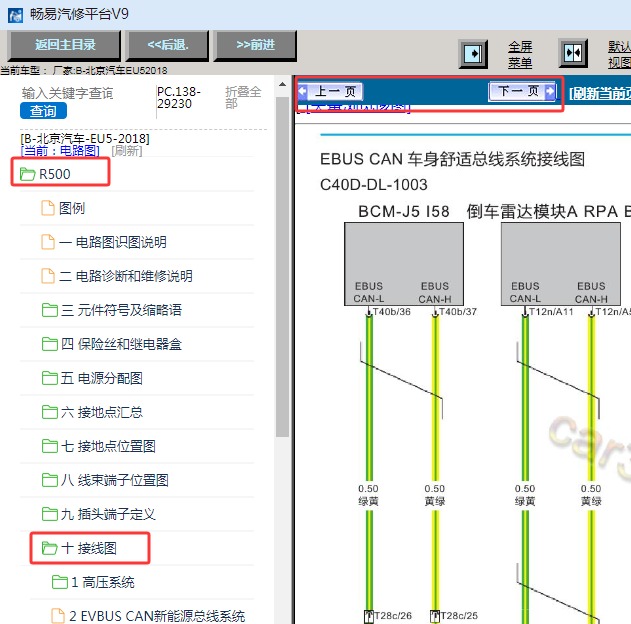Image resolution: width=631 pixels, height=624 pixels.
Task: Collapse all with 折叠全部
Action: coord(243,97)
